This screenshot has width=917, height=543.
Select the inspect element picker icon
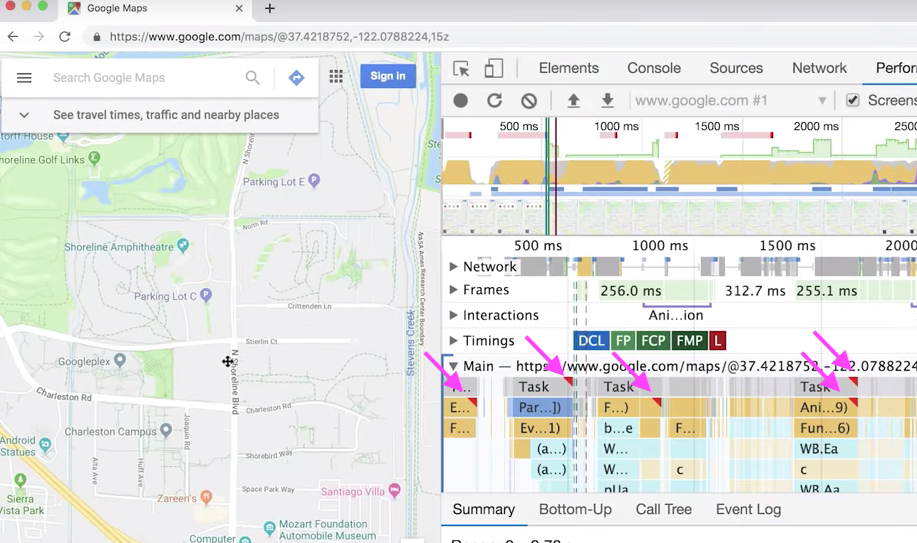tap(461, 68)
